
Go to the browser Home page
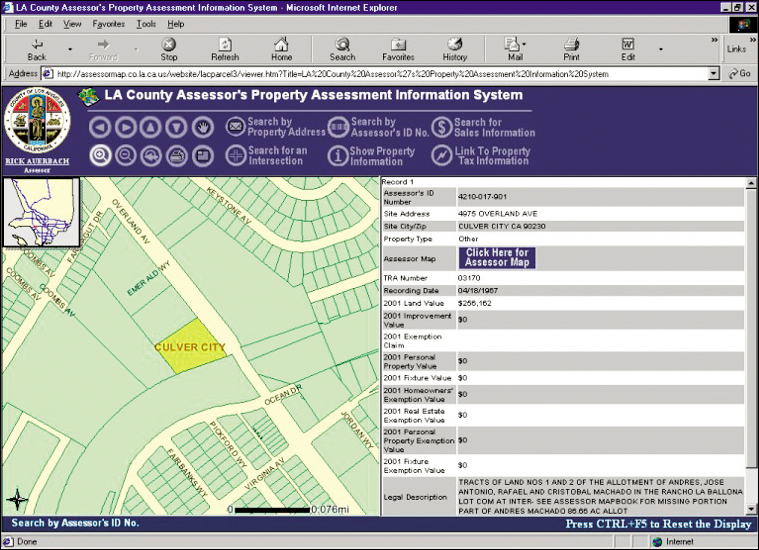(x=281, y=49)
